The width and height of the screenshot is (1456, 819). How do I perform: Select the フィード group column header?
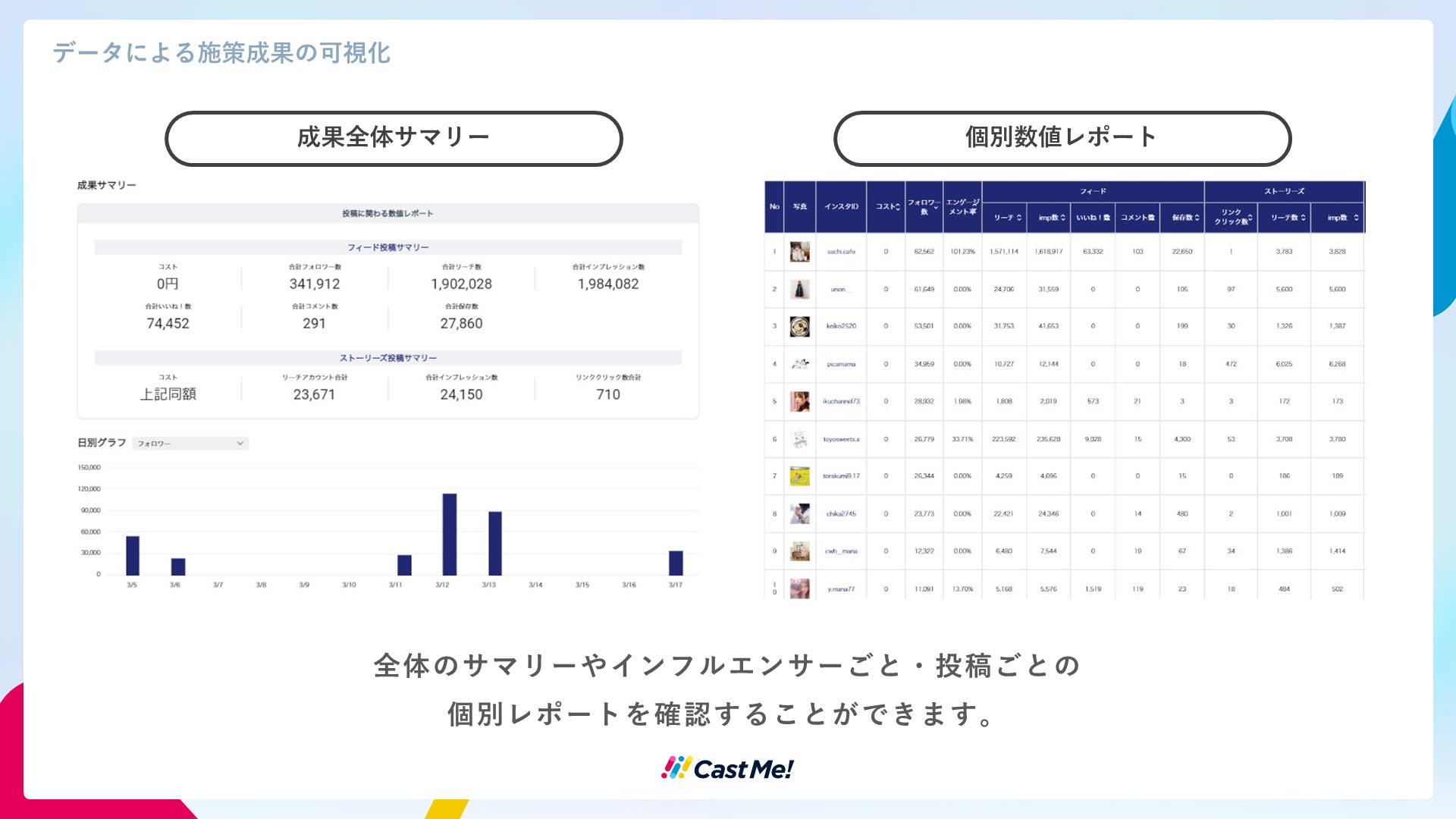[1093, 191]
